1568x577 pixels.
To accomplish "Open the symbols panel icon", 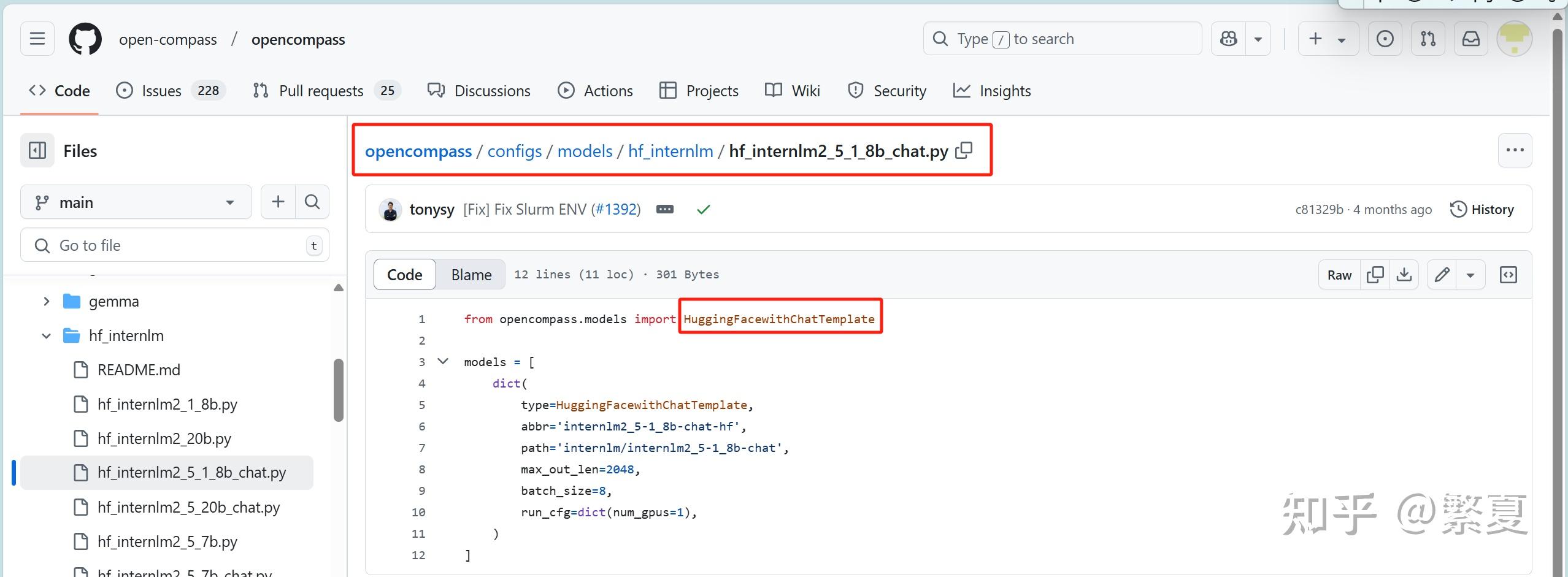I will [1508, 275].
